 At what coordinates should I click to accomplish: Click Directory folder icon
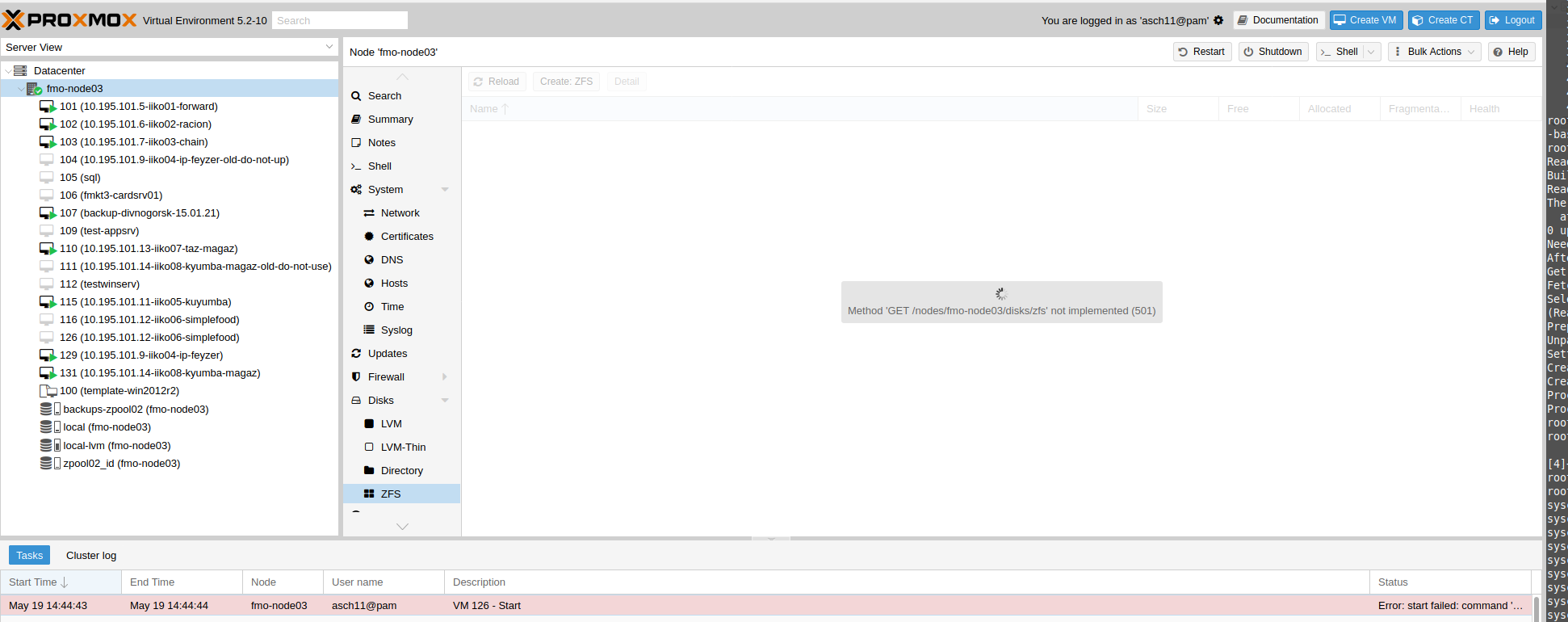pos(369,471)
